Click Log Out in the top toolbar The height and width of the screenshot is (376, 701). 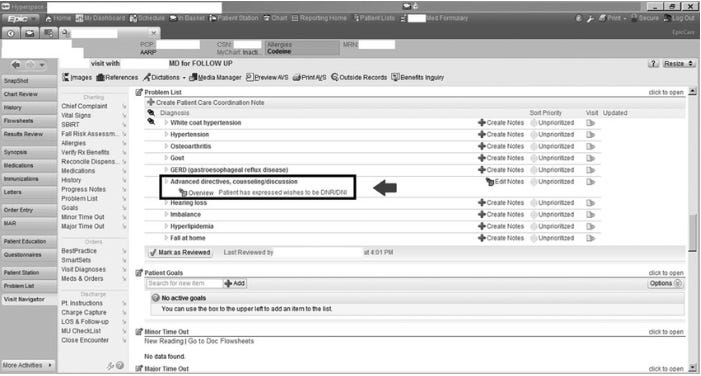[x=679, y=18]
